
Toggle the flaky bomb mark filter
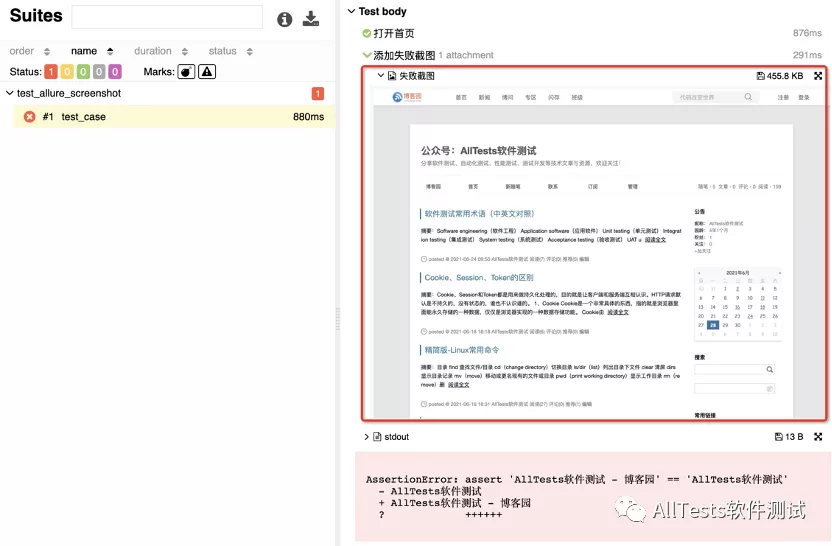(x=186, y=72)
